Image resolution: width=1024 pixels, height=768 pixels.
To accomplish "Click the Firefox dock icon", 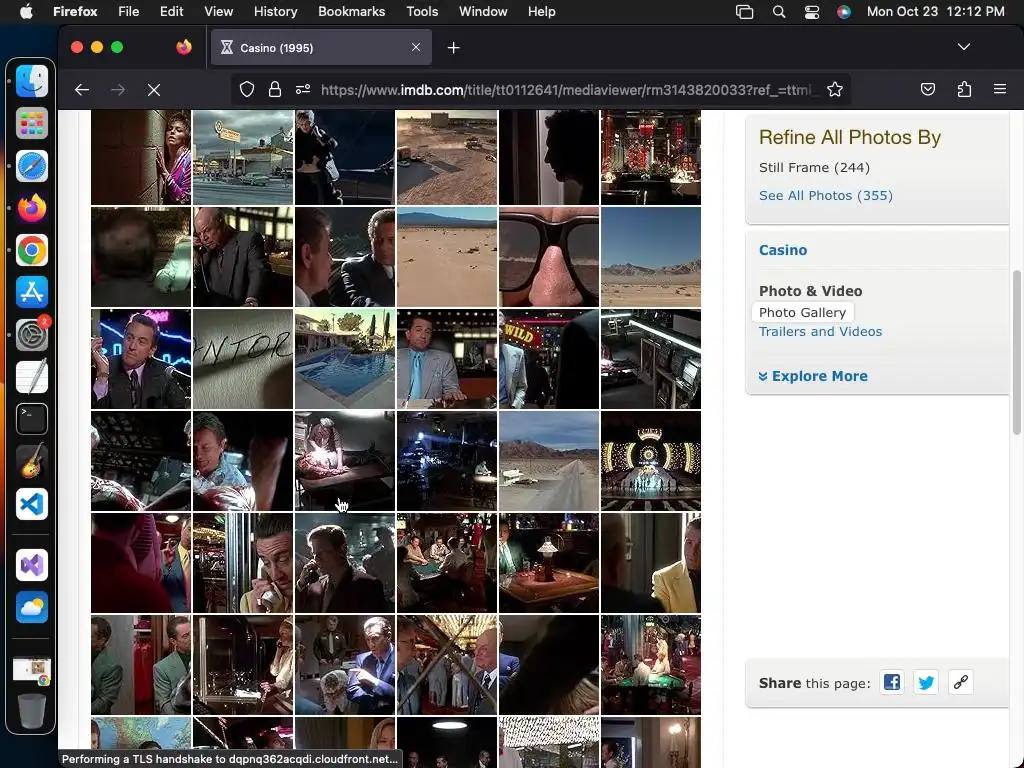I will coord(32,208).
